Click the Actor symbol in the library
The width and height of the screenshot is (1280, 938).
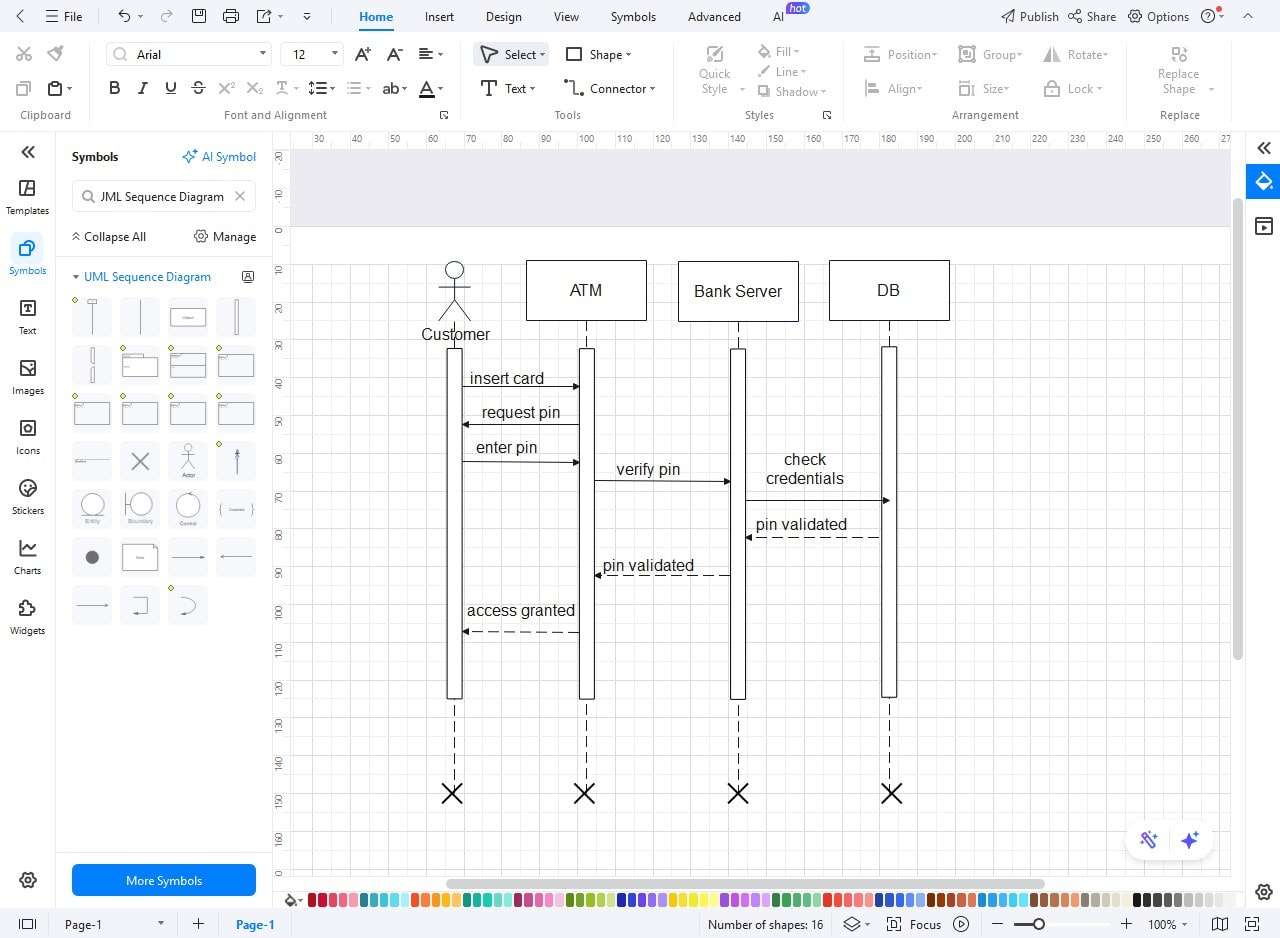coord(188,461)
